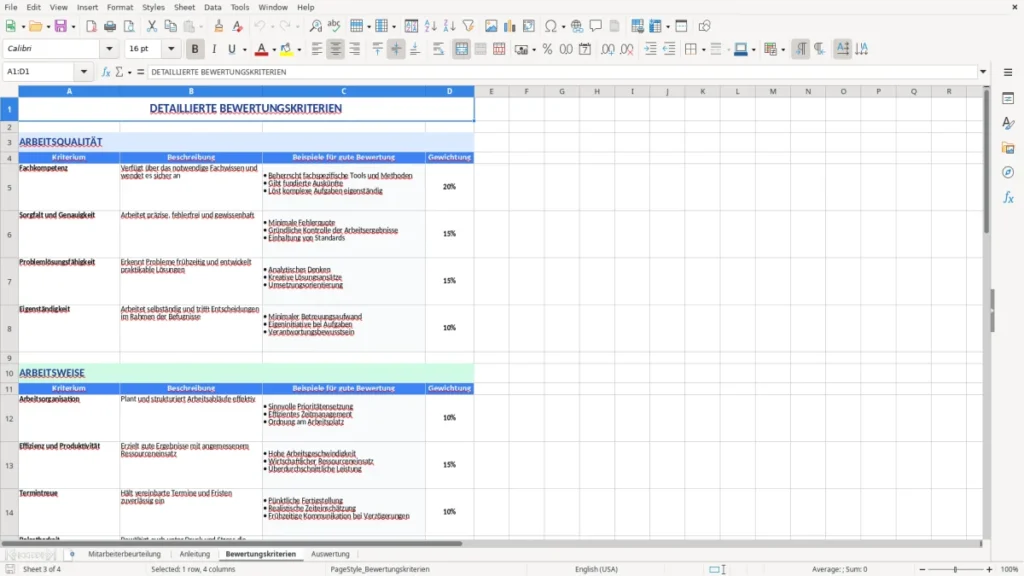1024x576 pixels.
Task: Toggle Center Horizontally alignment
Action: point(336,49)
